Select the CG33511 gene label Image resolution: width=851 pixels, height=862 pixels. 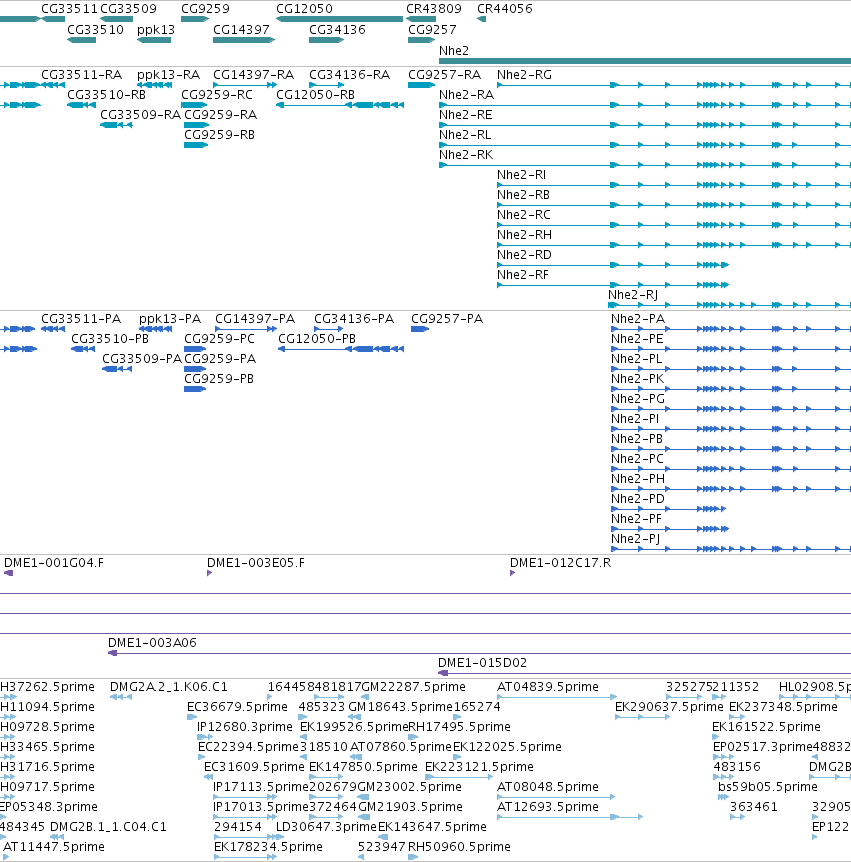(x=69, y=9)
